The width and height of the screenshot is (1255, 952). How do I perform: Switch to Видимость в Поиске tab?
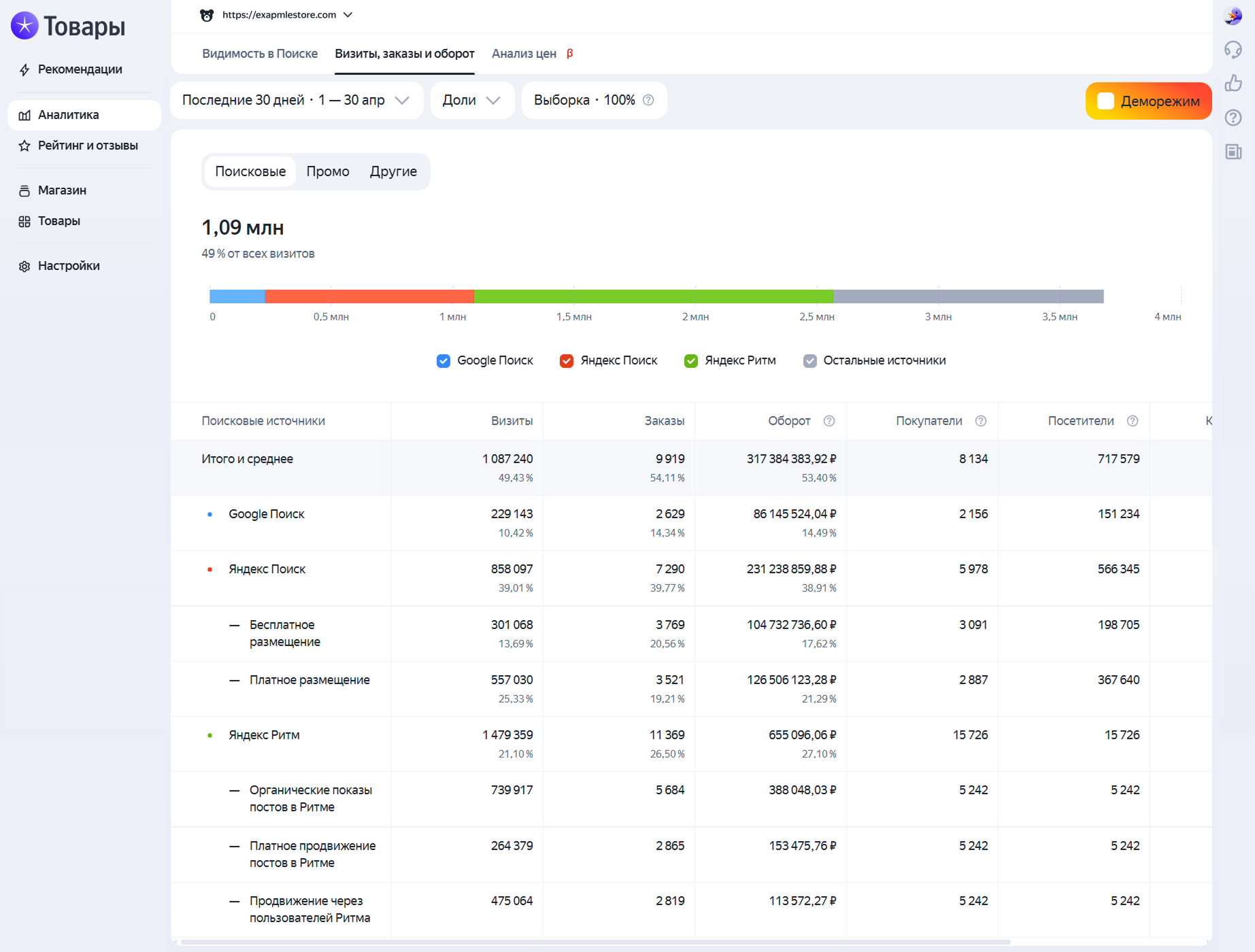click(x=260, y=54)
